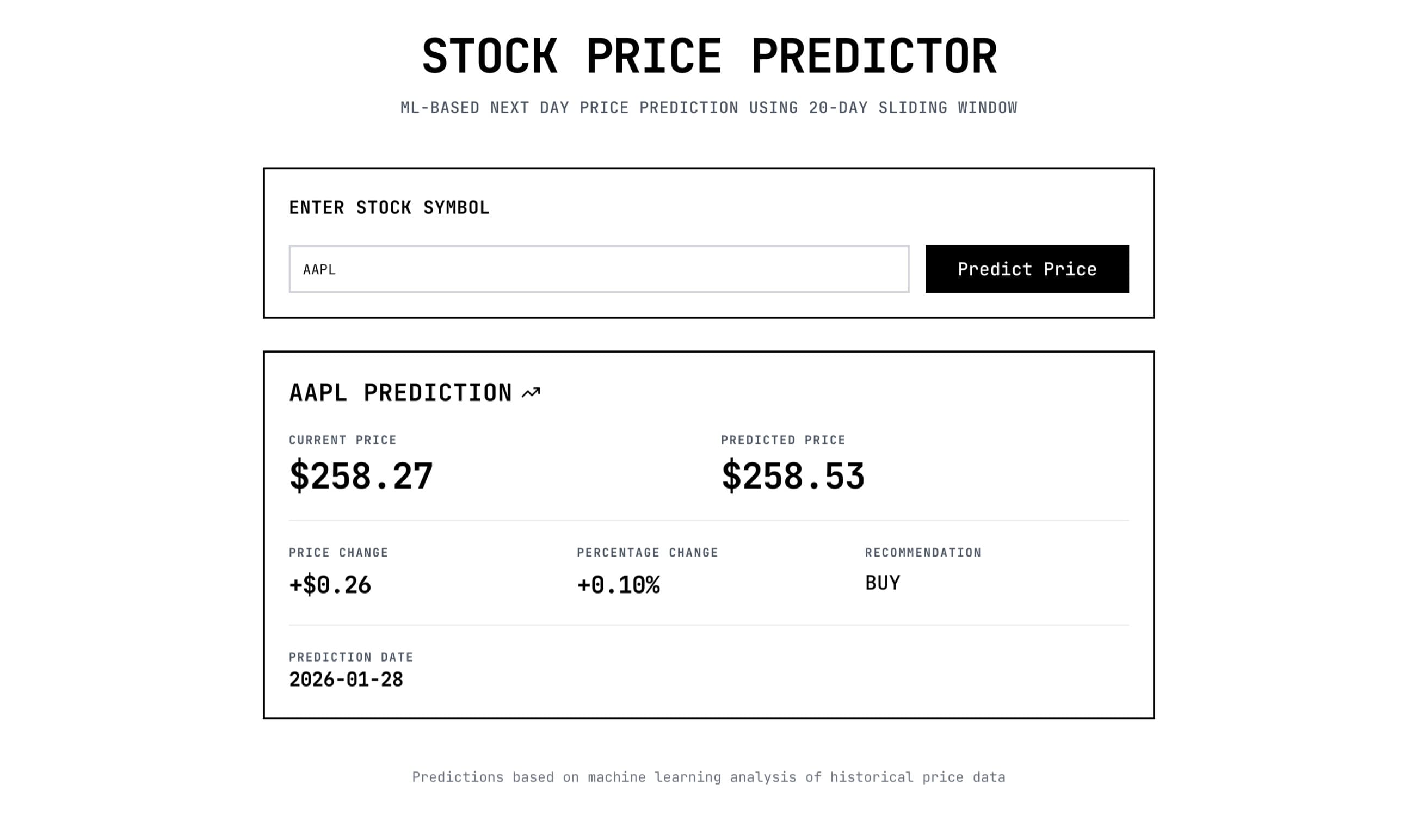Click the PREDICTED PRICE label
The width and height of the screenshot is (1418, 840).
(782, 439)
